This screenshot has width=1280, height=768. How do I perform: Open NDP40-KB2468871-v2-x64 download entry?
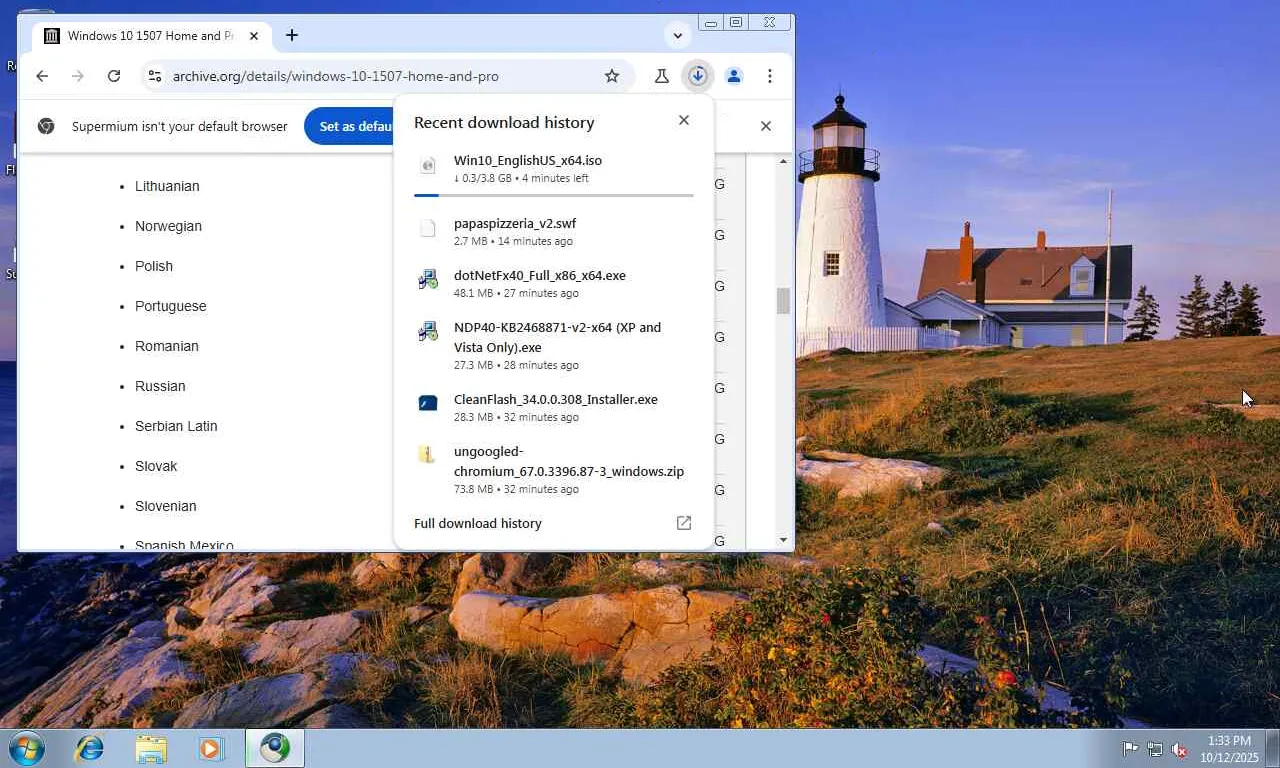tap(554, 345)
